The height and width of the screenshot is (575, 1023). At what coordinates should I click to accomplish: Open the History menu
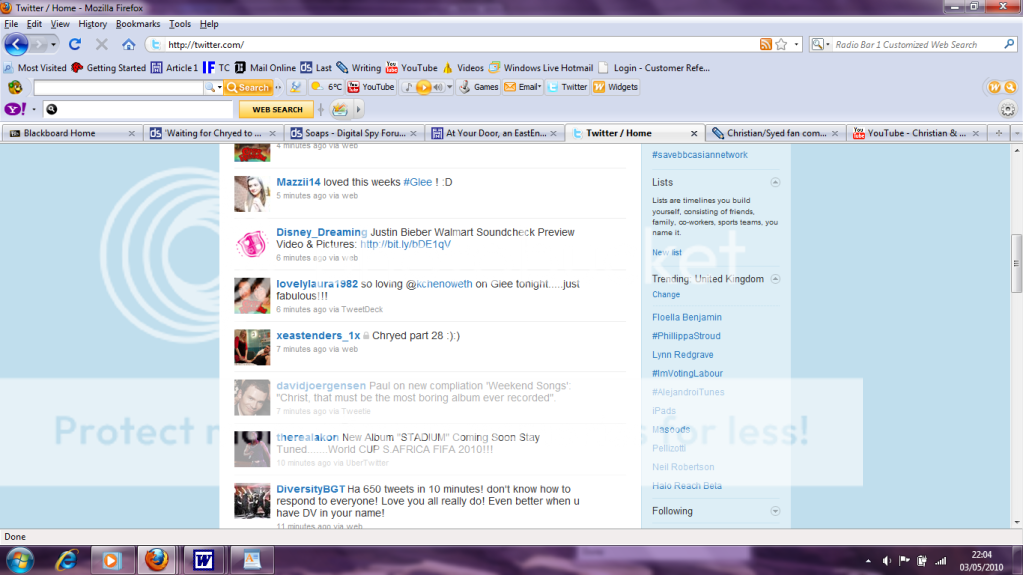coord(92,23)
